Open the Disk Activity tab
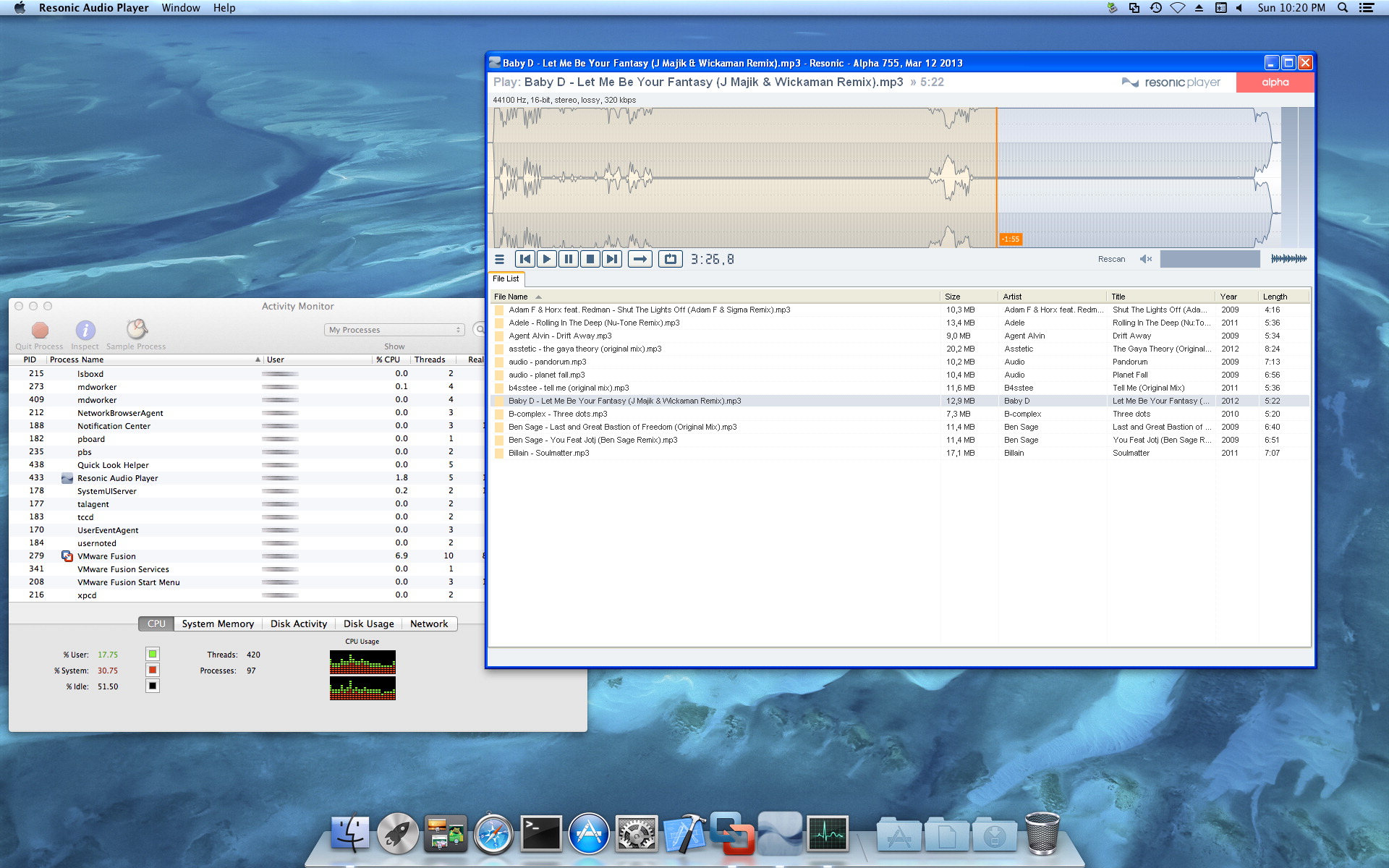 point(299,624)
